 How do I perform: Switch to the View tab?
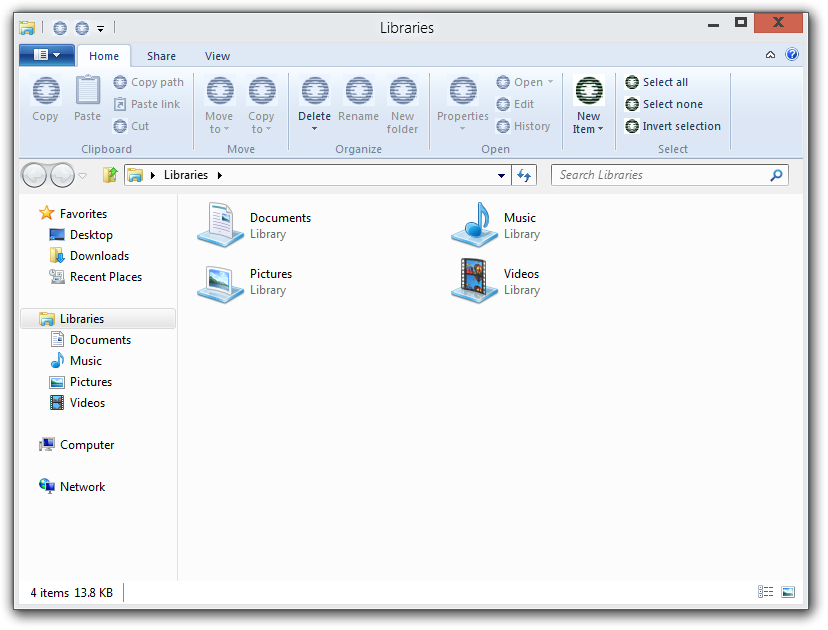point(217,56)
